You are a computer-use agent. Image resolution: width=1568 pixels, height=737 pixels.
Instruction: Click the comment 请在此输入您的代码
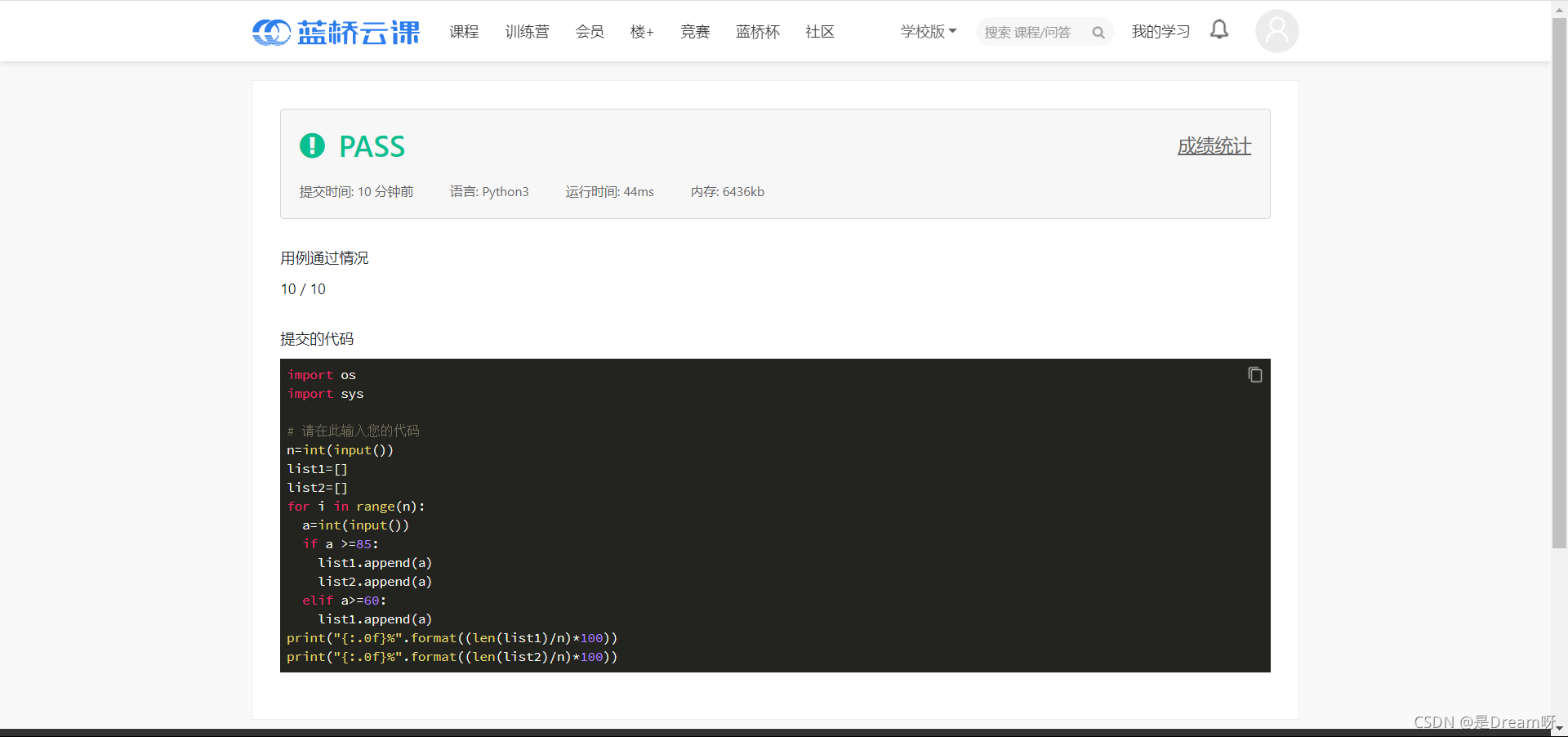pyautogui.click(x=353, y=431)
